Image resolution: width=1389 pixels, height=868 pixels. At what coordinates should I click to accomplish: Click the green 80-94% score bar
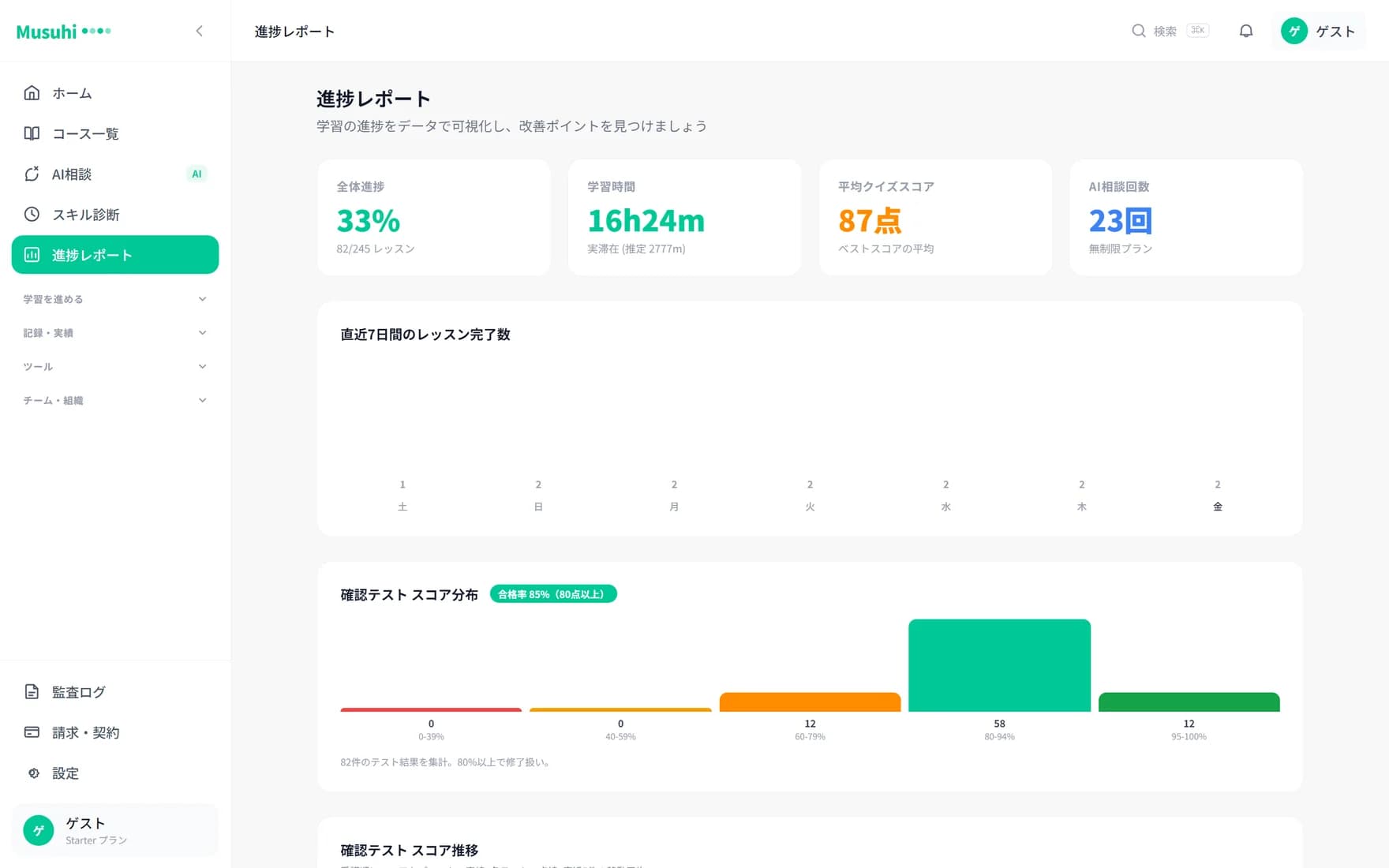click(x=1000, y=665)
